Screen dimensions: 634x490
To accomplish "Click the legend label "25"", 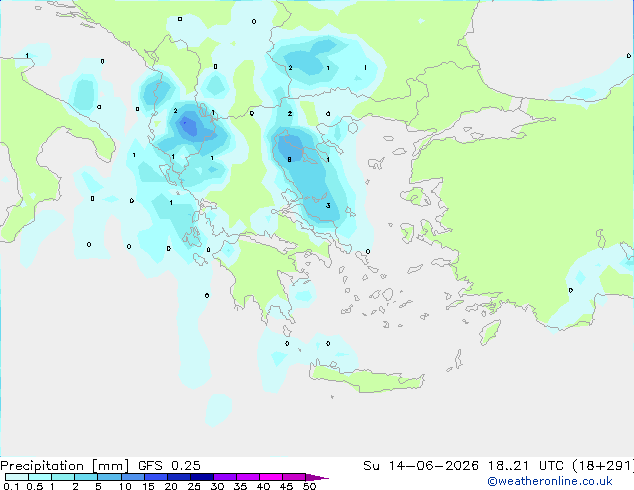I will [194, 486].
